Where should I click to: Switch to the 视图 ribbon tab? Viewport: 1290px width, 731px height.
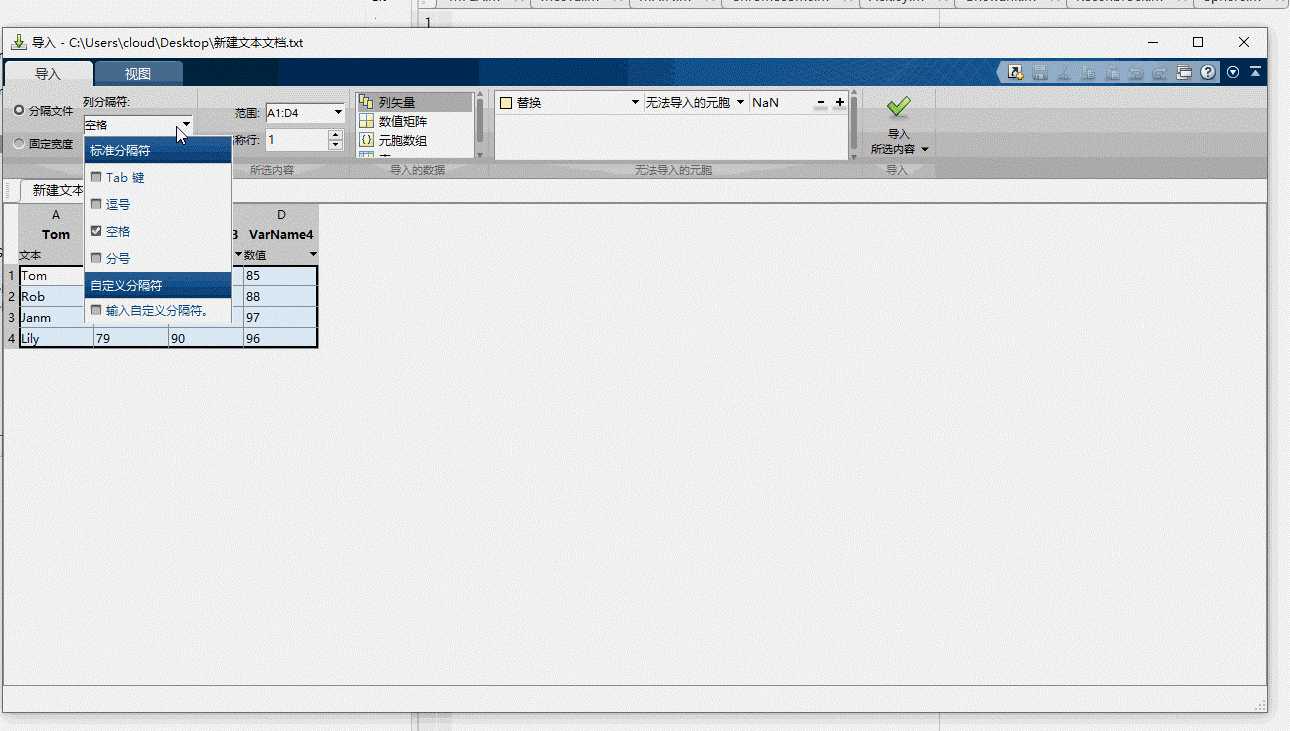[138, 74]
